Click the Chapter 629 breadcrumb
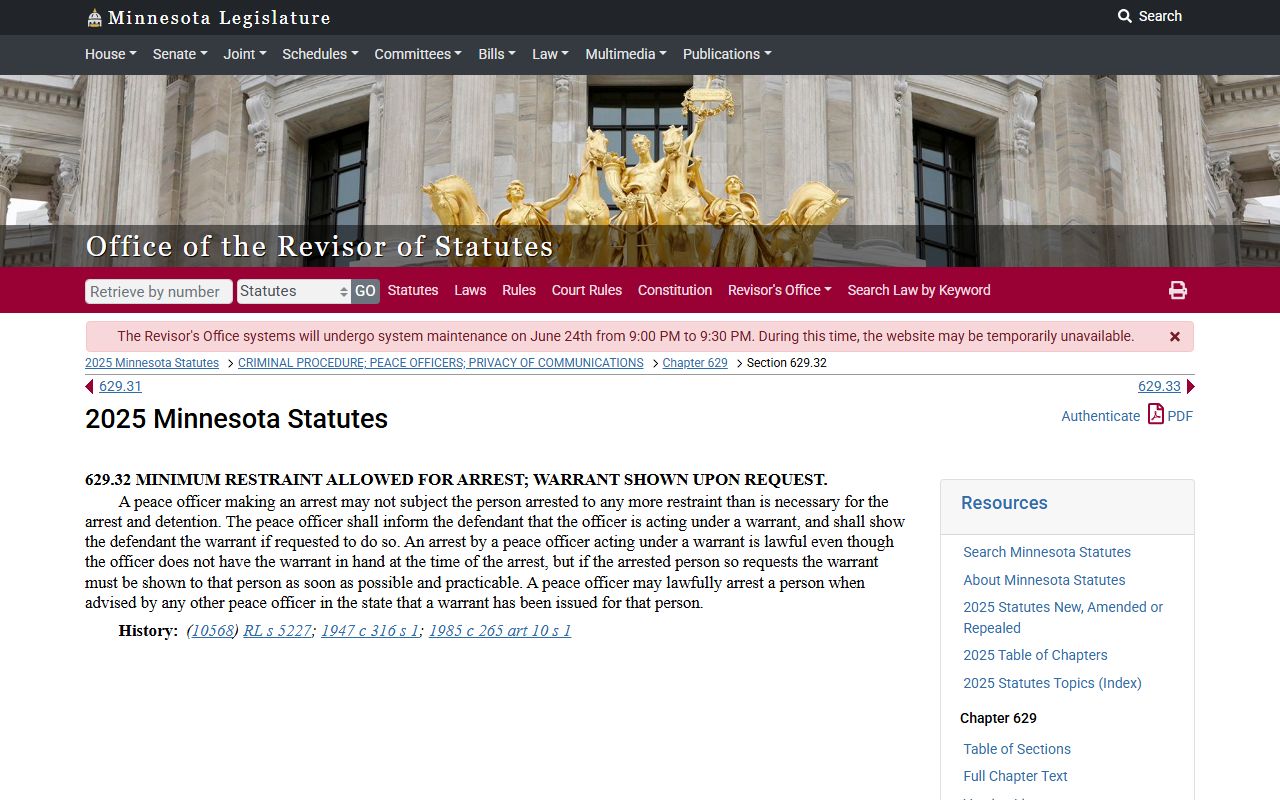This screenshot has height=800, width=1280. [x=695, y=363]
